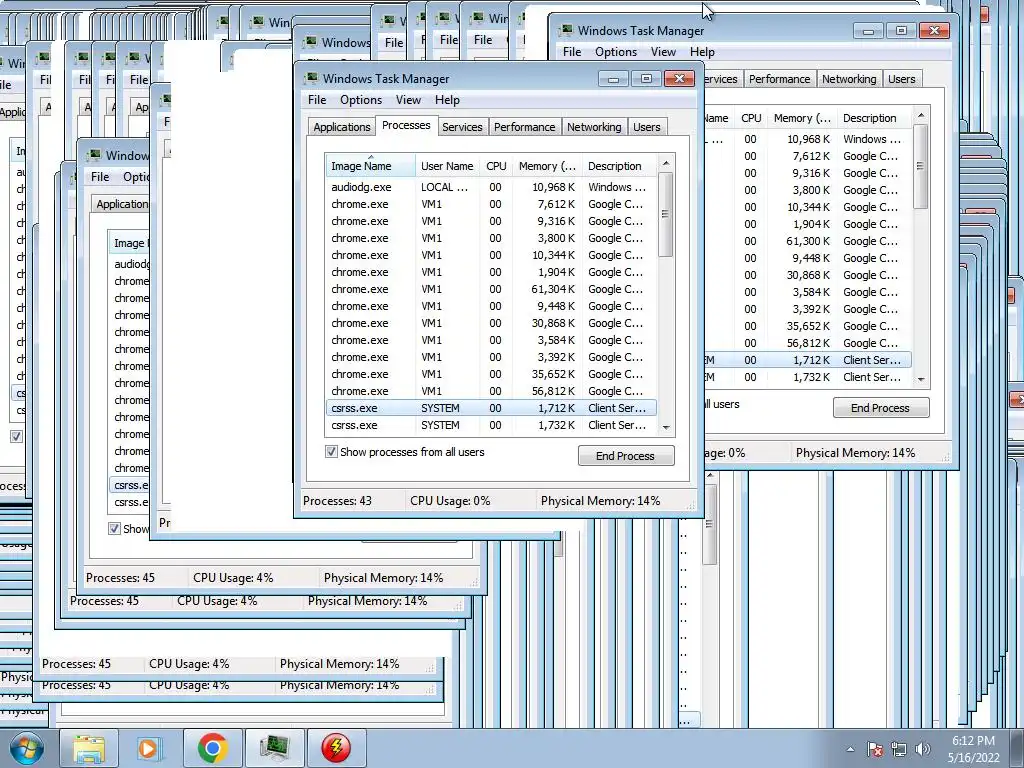Open Help menu in top-right Task Manager

[x=702, y=52]
